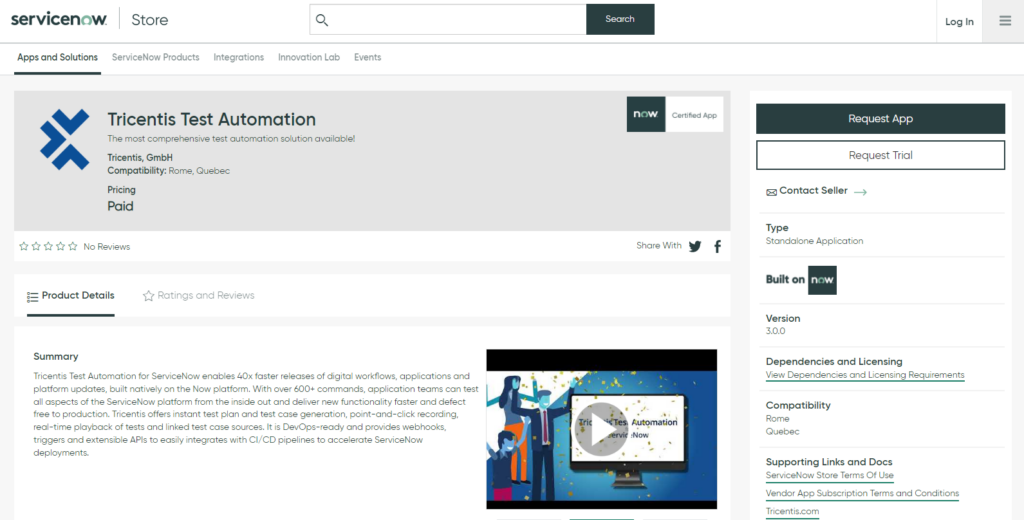Click the Request App button
This screenshot has width=1024, height=520.
click(880, 119)
